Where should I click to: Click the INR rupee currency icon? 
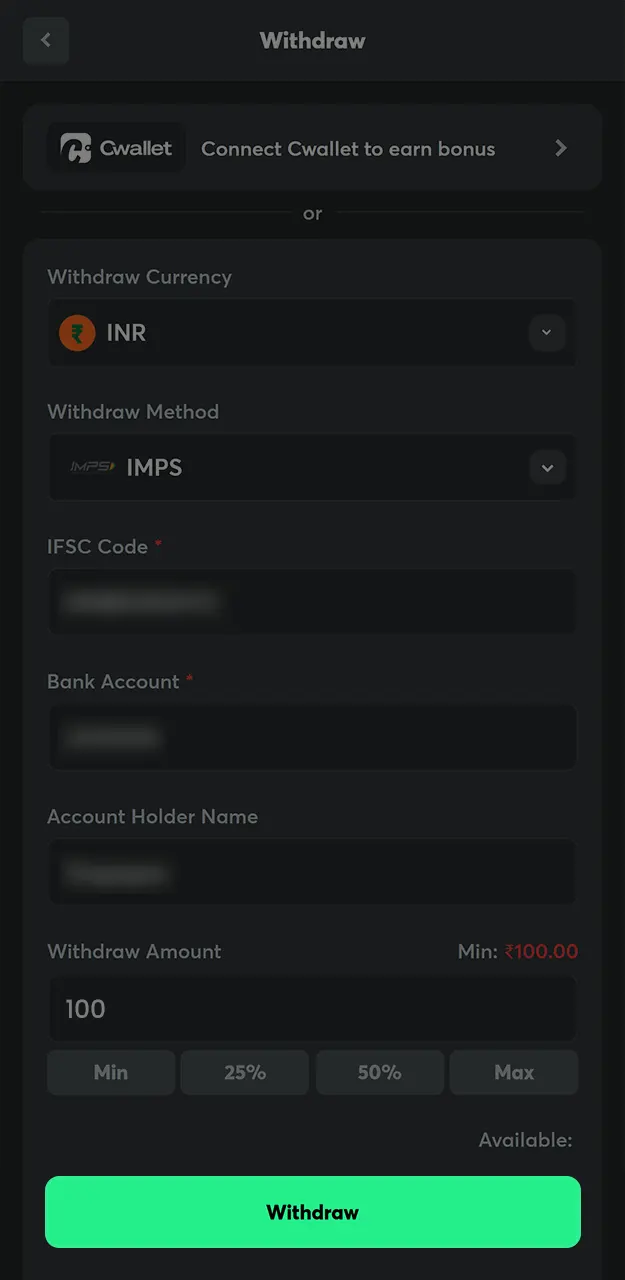76,333
